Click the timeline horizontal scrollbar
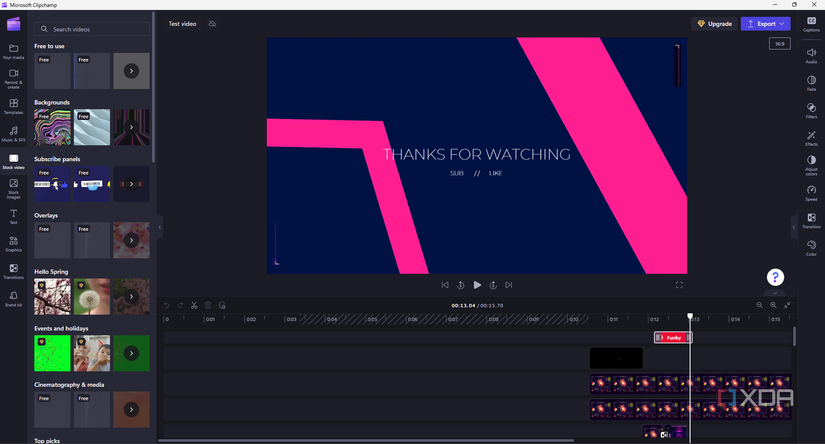The height and width of the screenshot is (444, 825). 366,440
